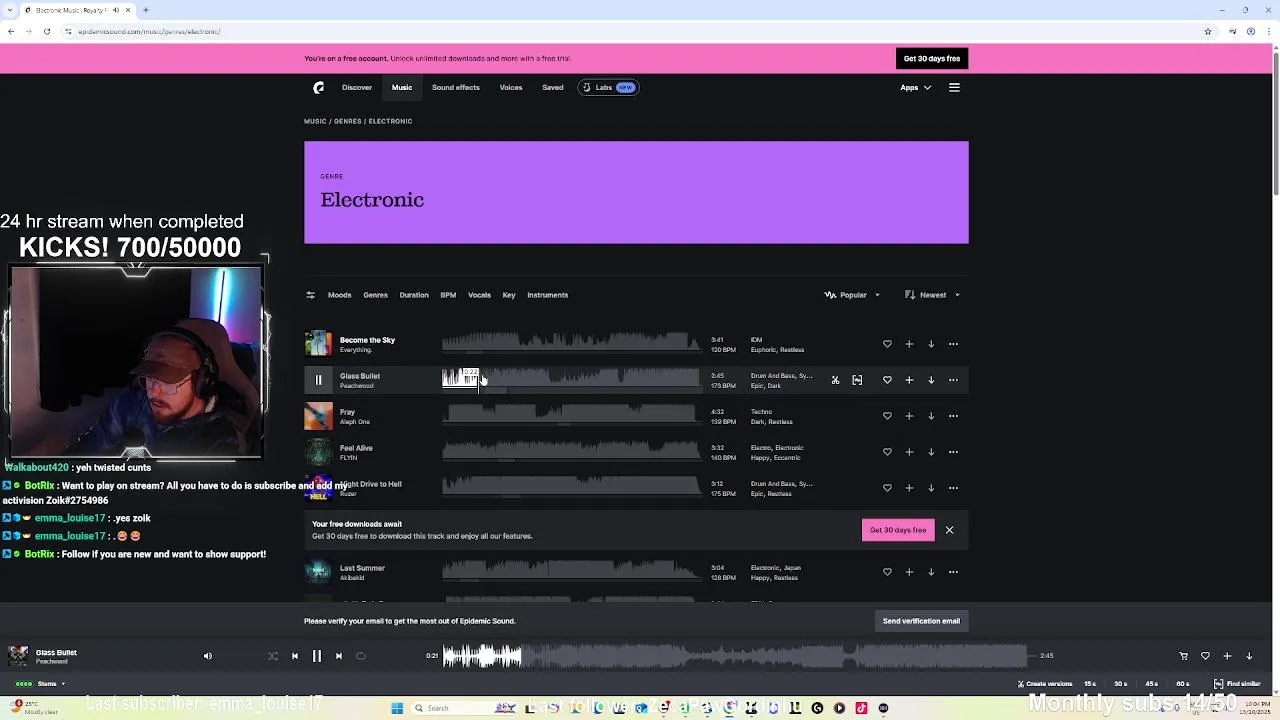Download the Fray track
This screenshot has width=1280, height=720.
click(x=931, y=416)
